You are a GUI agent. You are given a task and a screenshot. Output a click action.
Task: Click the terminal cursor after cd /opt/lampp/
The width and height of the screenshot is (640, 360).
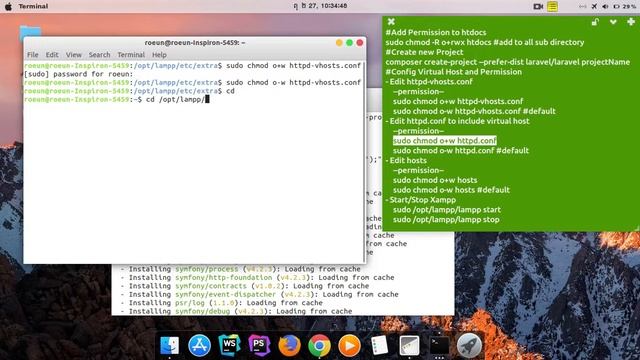207,99
